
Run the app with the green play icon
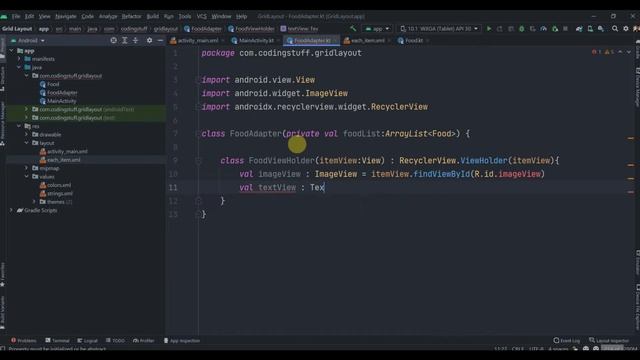pos(489,29)
